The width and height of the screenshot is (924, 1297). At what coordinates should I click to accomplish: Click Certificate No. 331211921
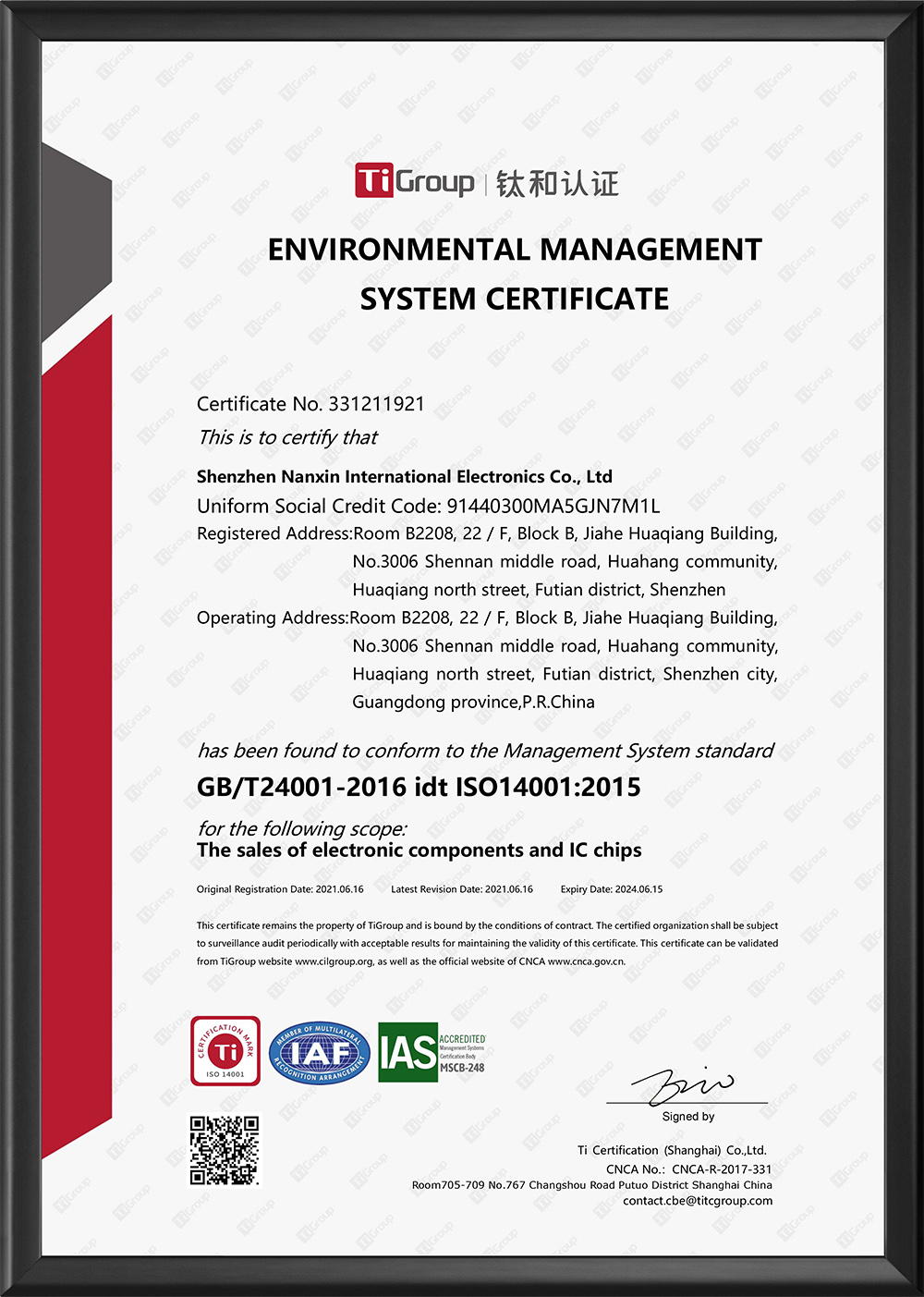click(x=310, y=404)
